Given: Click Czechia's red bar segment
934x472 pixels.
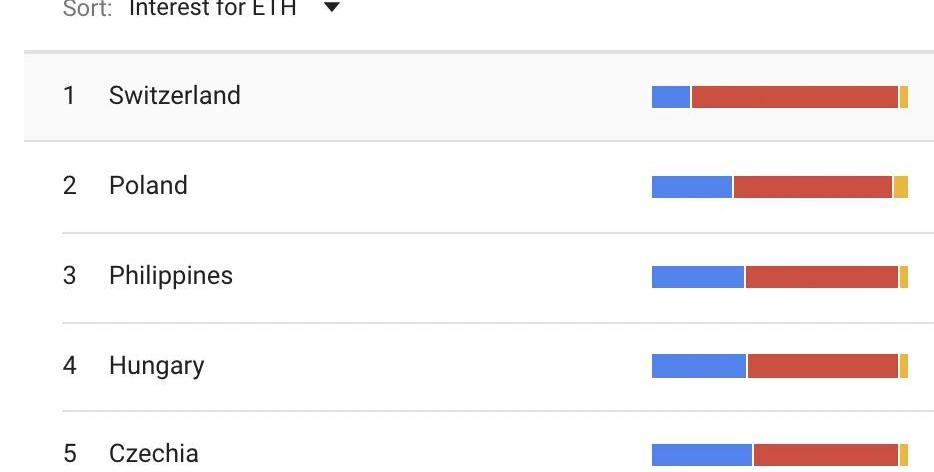Looking at the screenshot, I should [825, 456].
